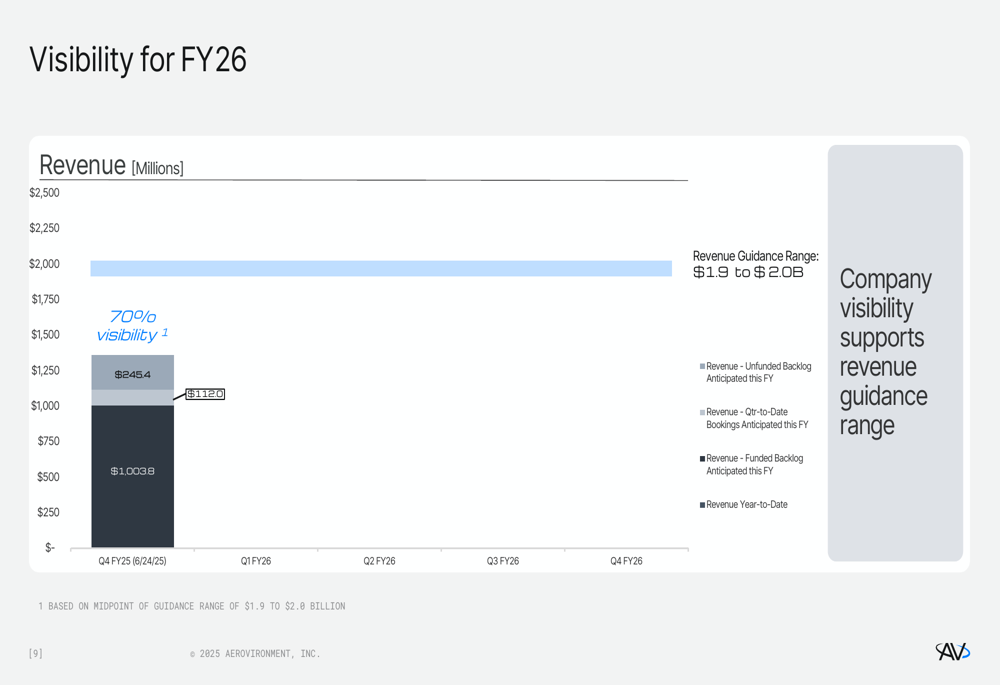This screenshot has width=1000, height=685.
Task: Click the $2,500 y-axis label
Action: tap(44, 193)
